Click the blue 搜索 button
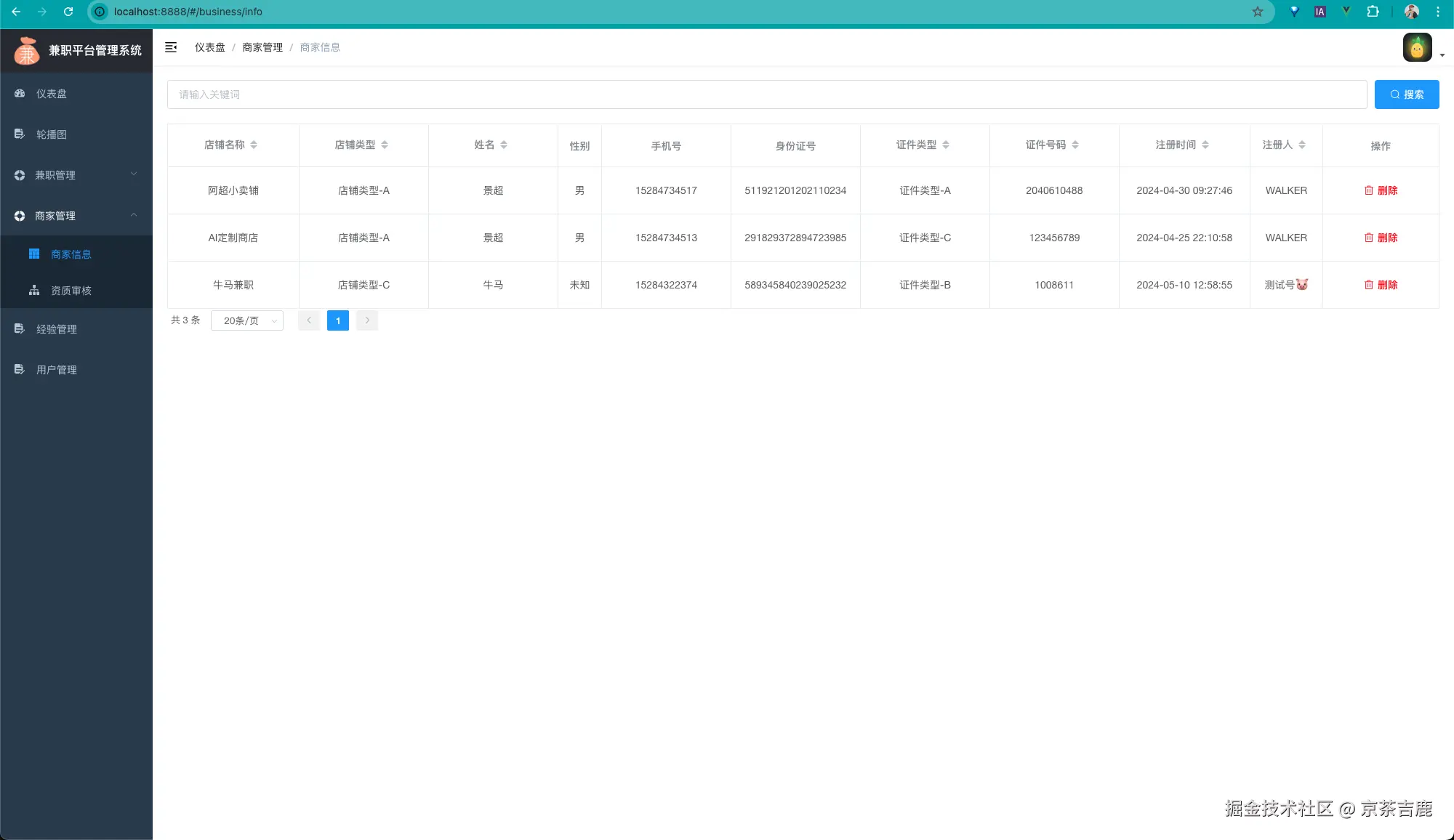1454x840 pixels. point(1406,94)
